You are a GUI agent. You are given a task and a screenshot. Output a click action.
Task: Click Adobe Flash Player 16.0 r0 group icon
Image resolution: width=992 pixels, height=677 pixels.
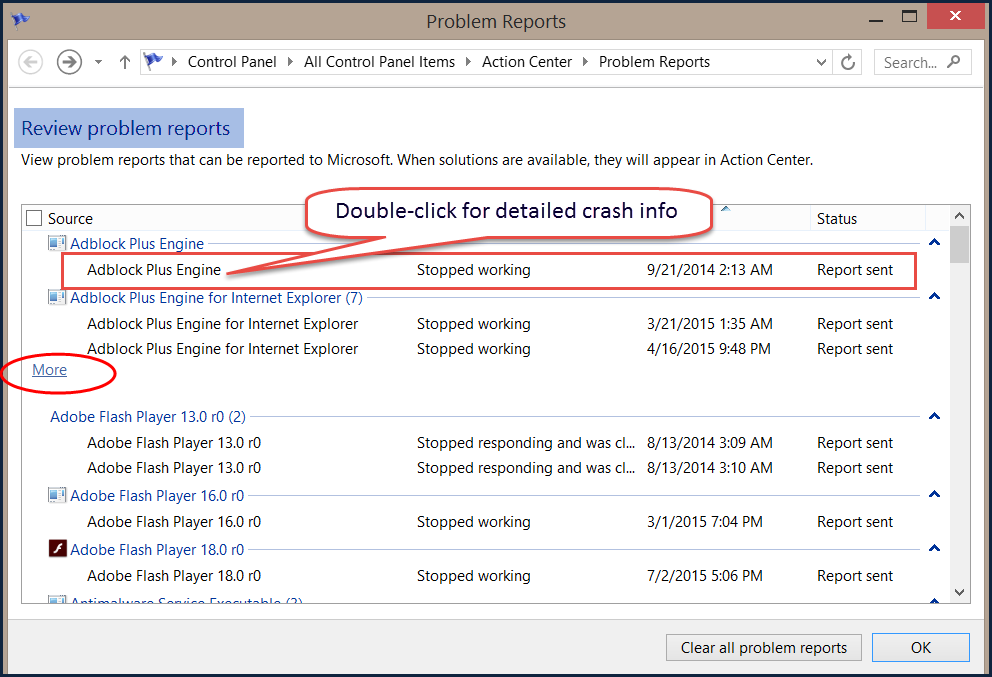coord(57,495)
